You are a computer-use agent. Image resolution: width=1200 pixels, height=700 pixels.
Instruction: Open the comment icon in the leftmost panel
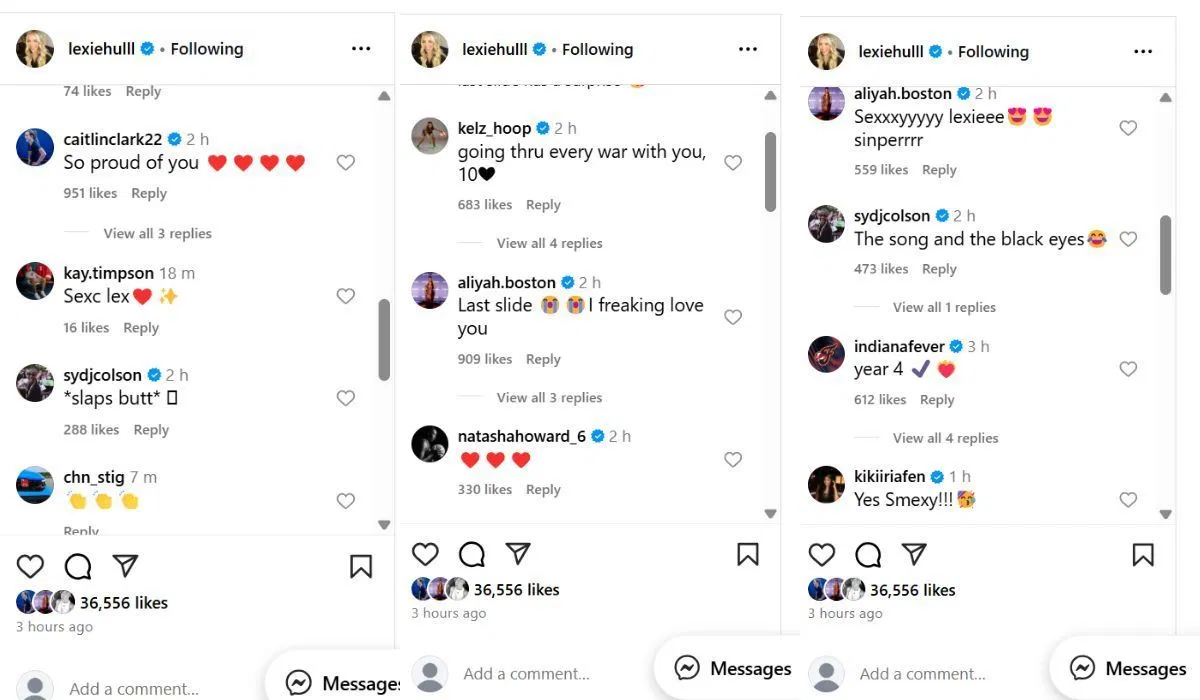(x=78, y=566)
